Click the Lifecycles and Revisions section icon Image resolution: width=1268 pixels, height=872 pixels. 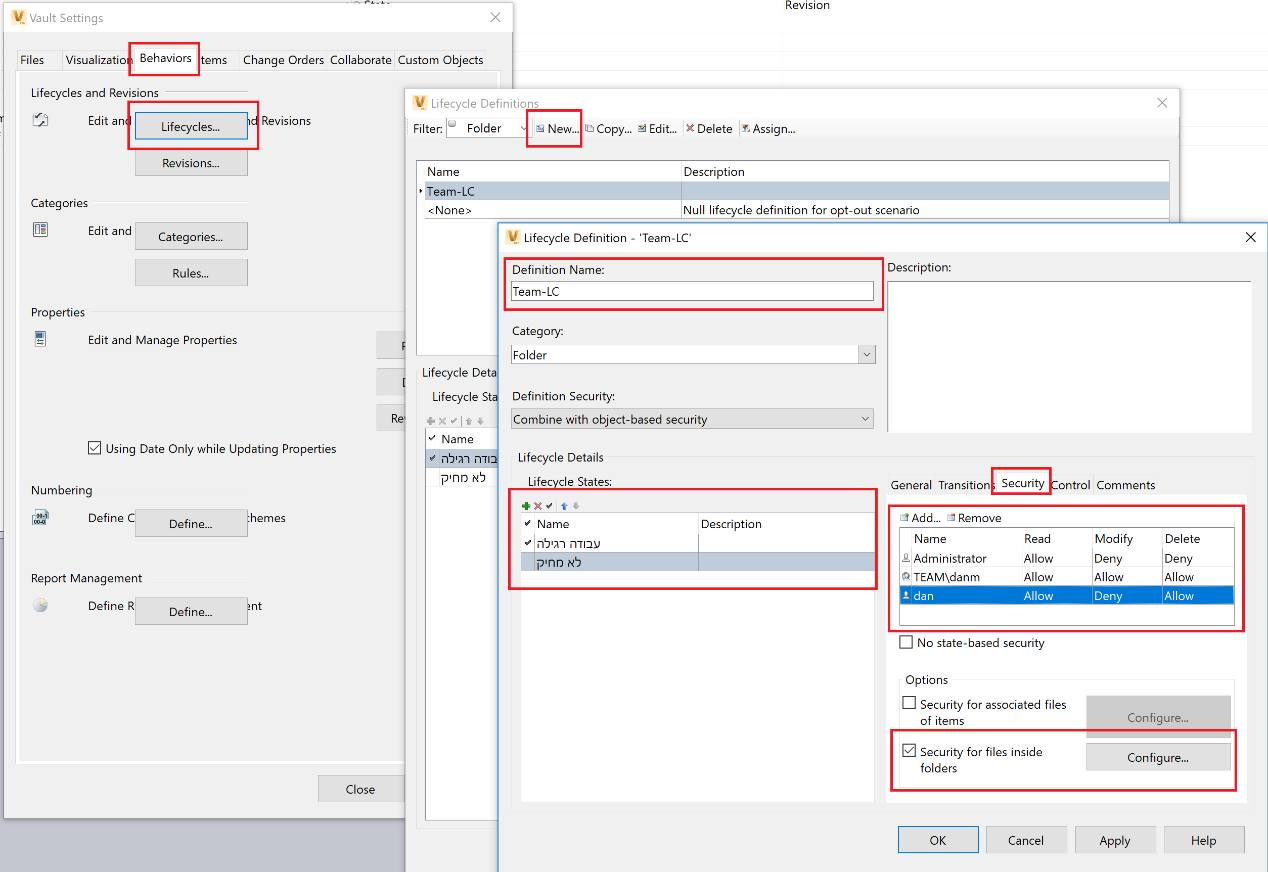(x=40, y=121)
